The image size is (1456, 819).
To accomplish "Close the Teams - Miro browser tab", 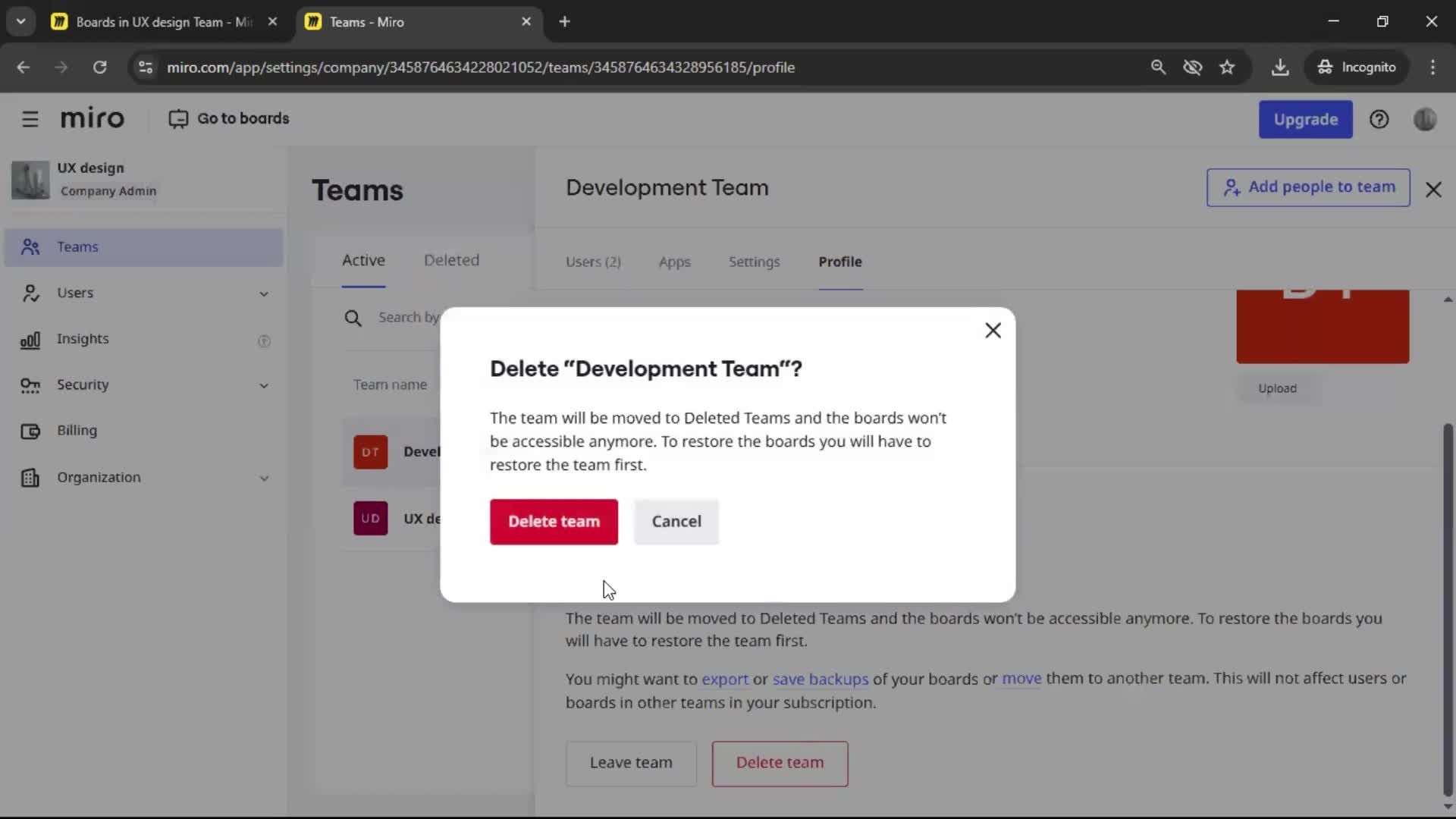I will [526, 22].
